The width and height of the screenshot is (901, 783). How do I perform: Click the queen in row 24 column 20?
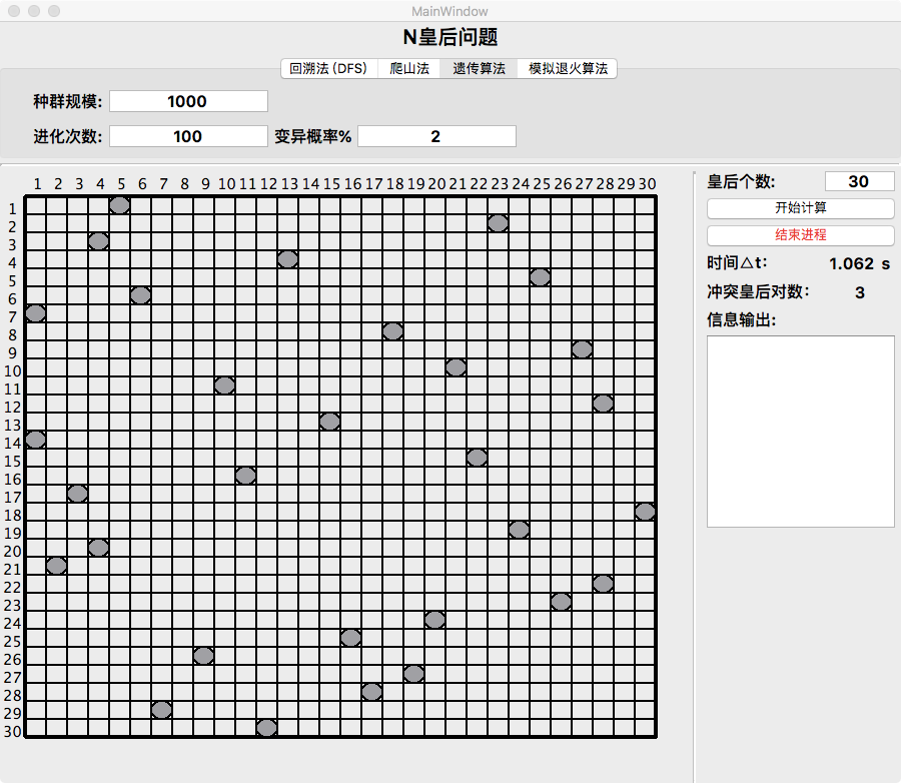click(435, 620)
